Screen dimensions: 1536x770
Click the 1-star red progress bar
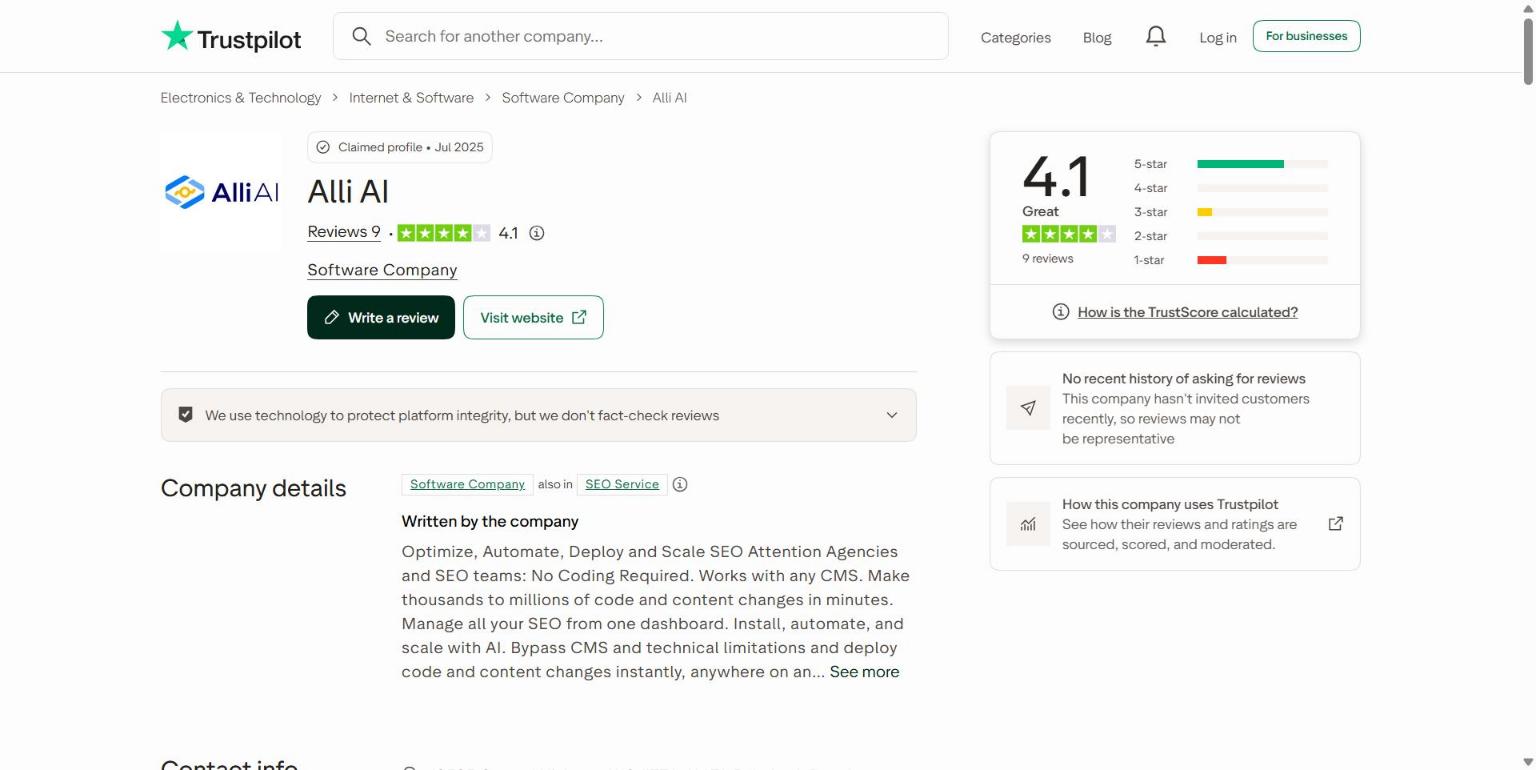1211,260
